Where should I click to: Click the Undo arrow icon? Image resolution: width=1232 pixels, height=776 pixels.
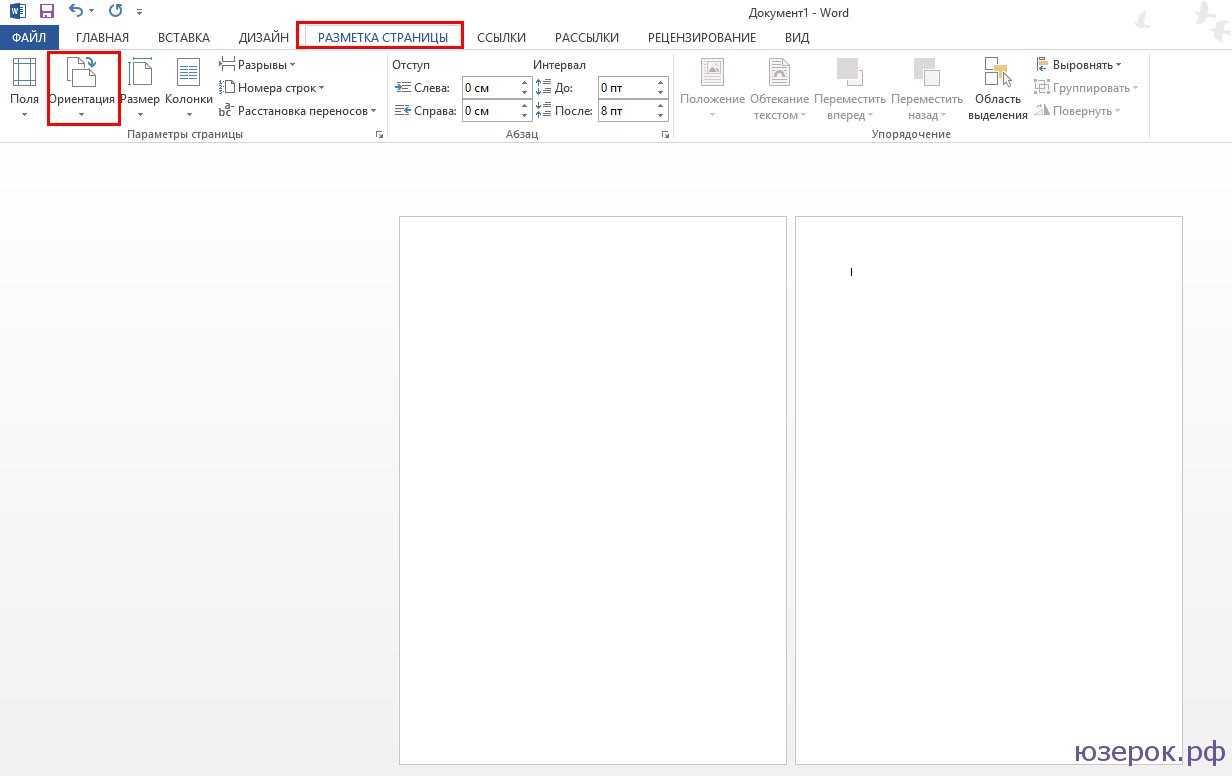pyautogui.click(x=76, y=12)
